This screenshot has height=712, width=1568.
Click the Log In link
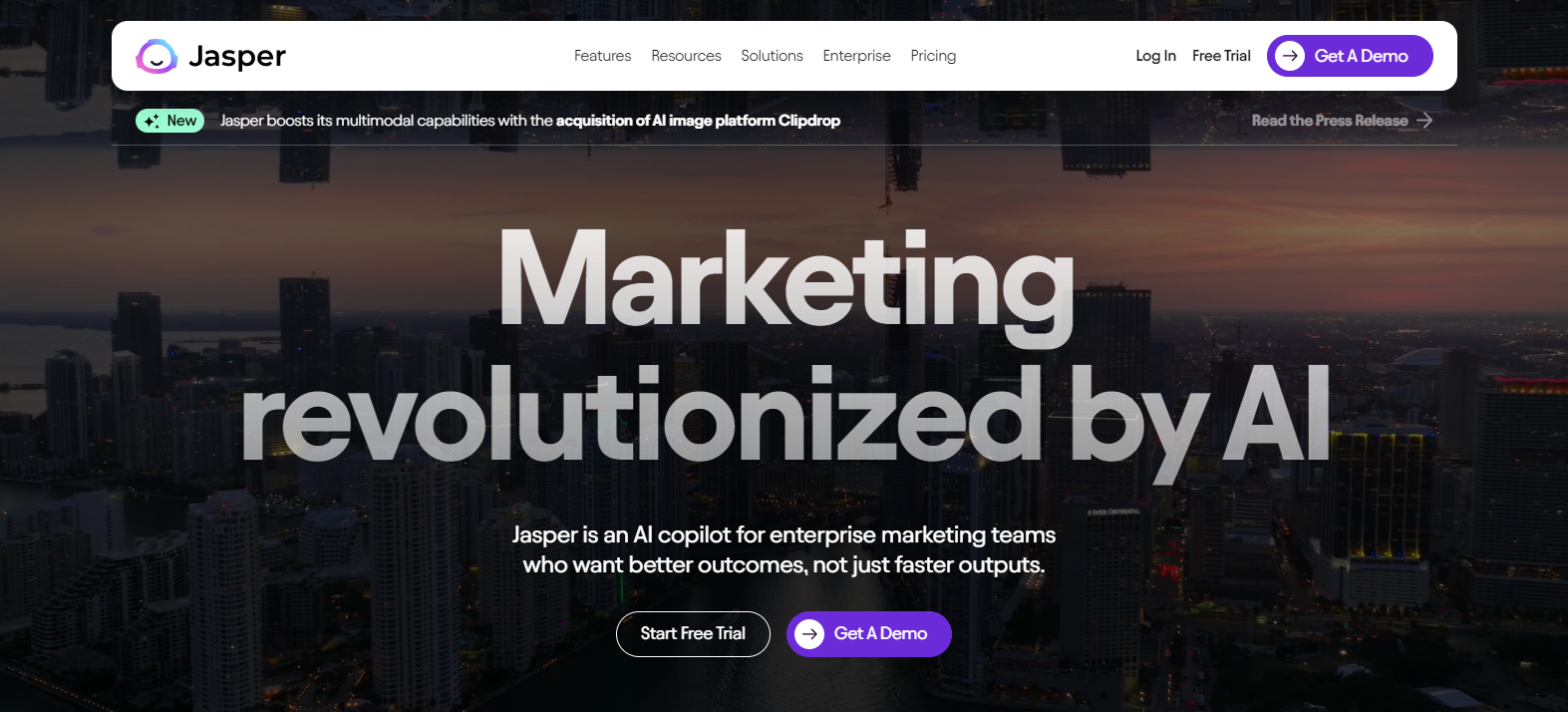pyautogui.click(x=1155, y=56)
